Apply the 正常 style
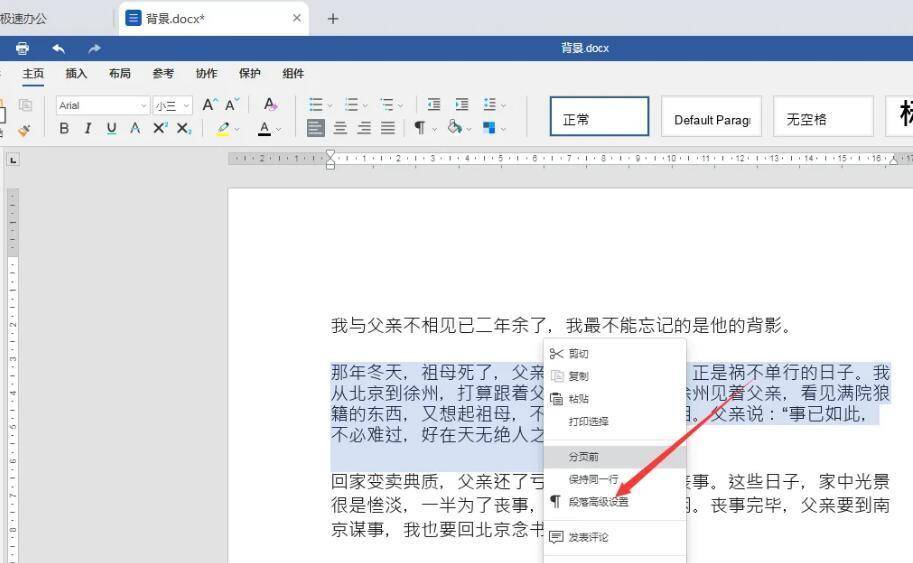The width and height of the screenshot is (913, 563). tap(599, 116)
